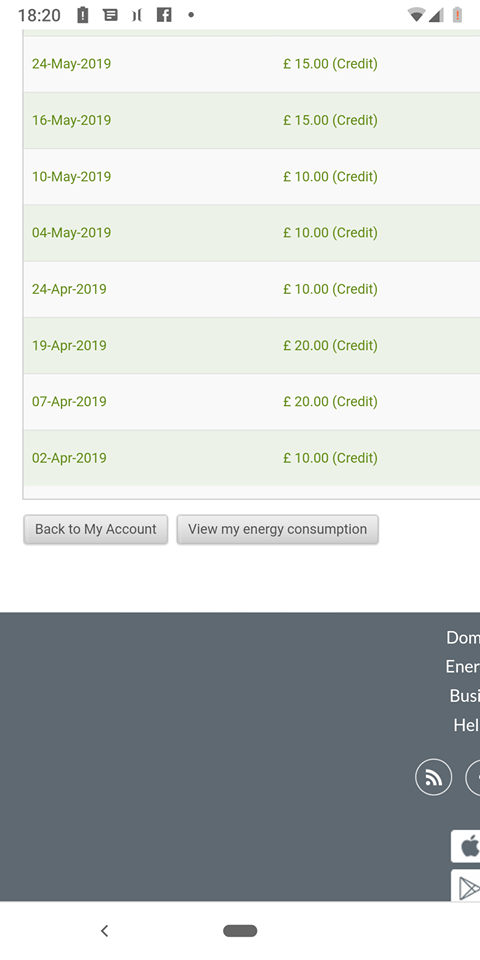Select the 24-May-2019 payment row
Screen dimensions: 480x960
coord(252,64)
